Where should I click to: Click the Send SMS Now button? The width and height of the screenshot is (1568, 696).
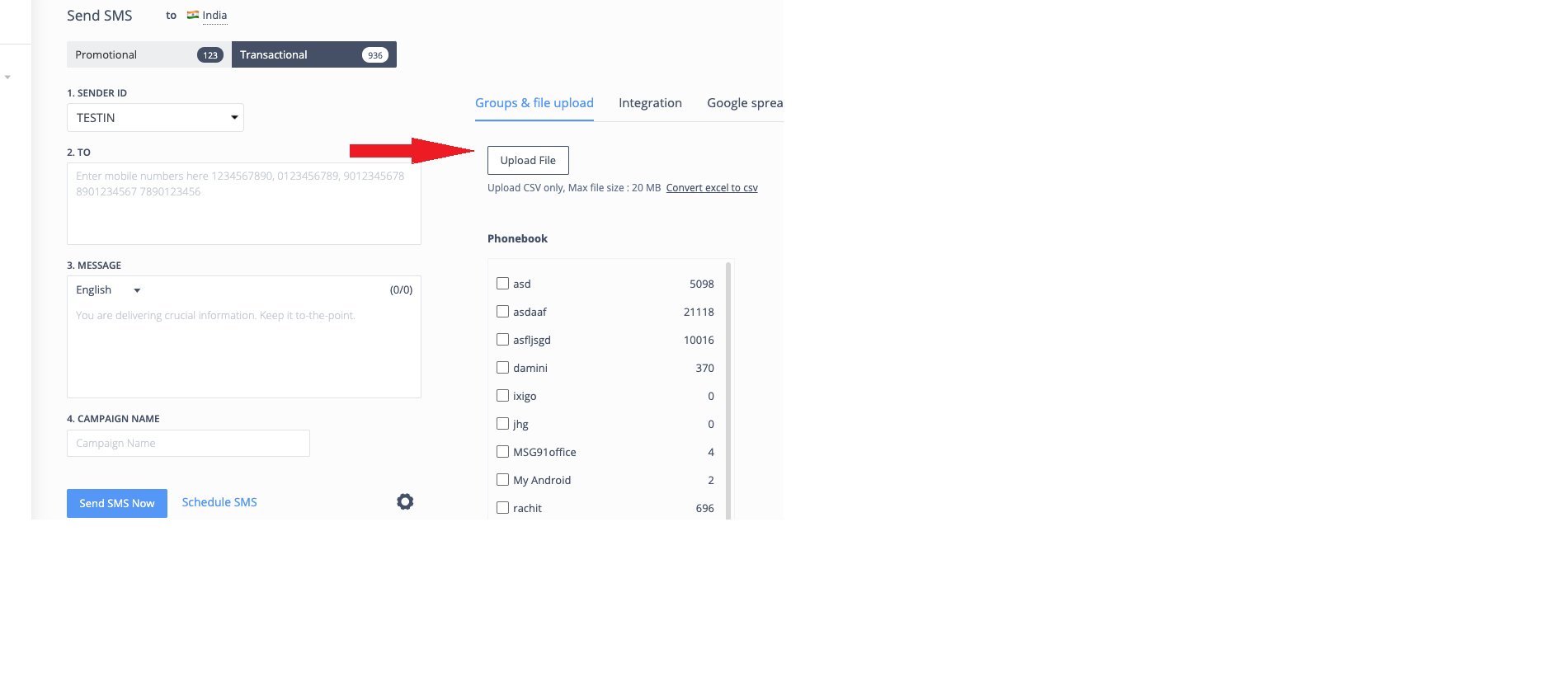tap(117, 503)
